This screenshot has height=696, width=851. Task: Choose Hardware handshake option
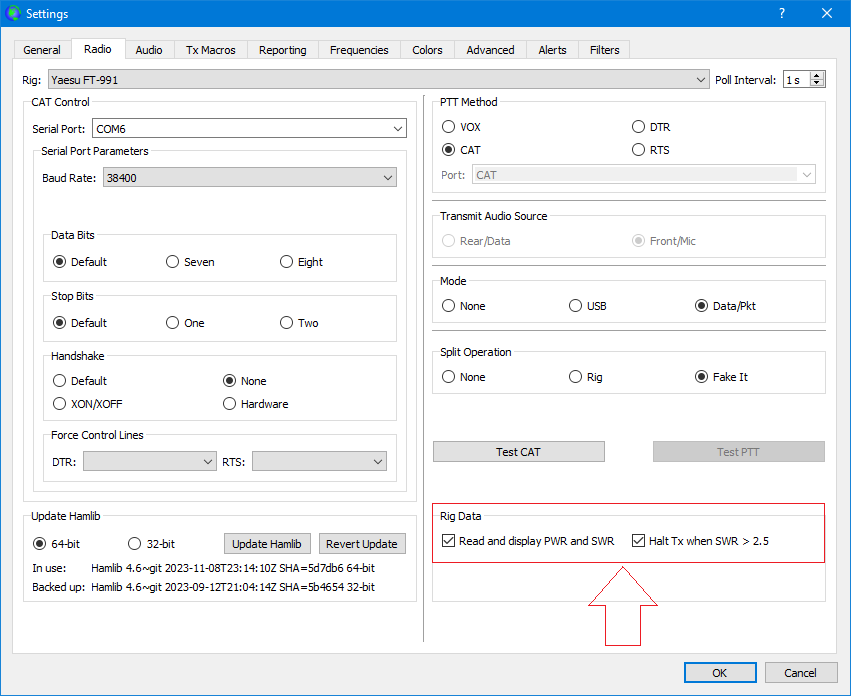230,404
